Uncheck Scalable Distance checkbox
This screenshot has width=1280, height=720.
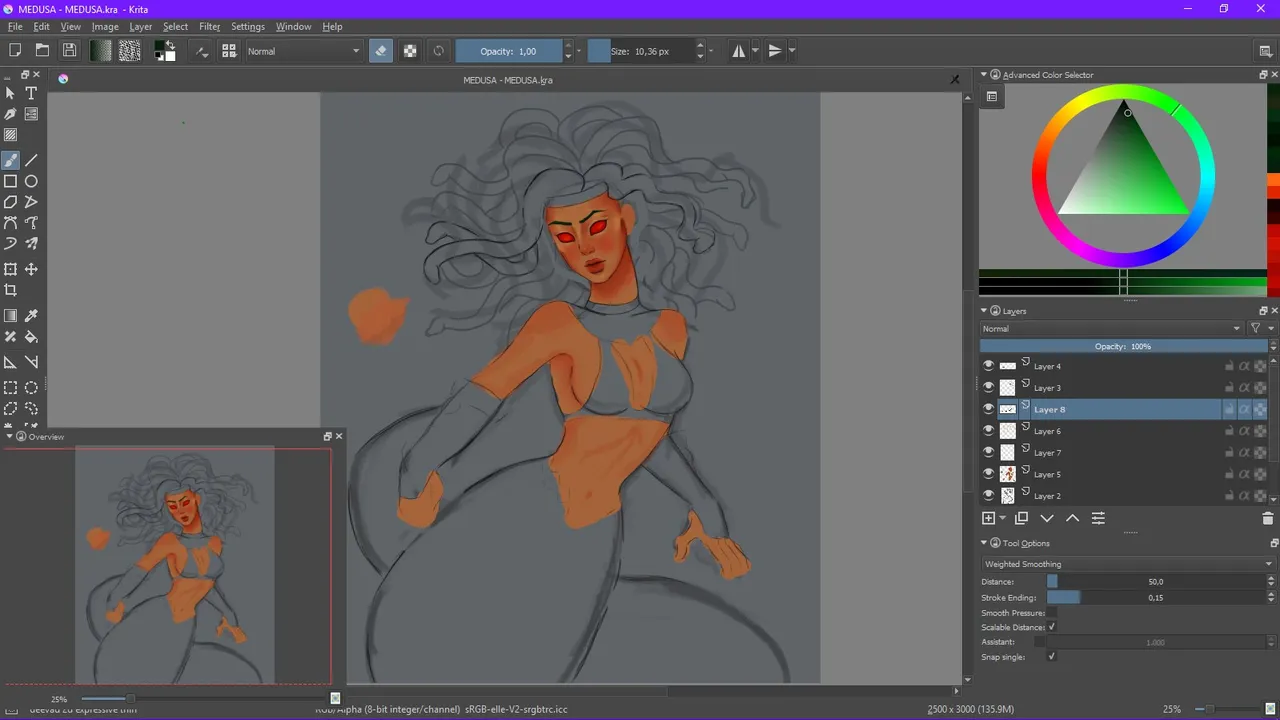click(1052, 627)
